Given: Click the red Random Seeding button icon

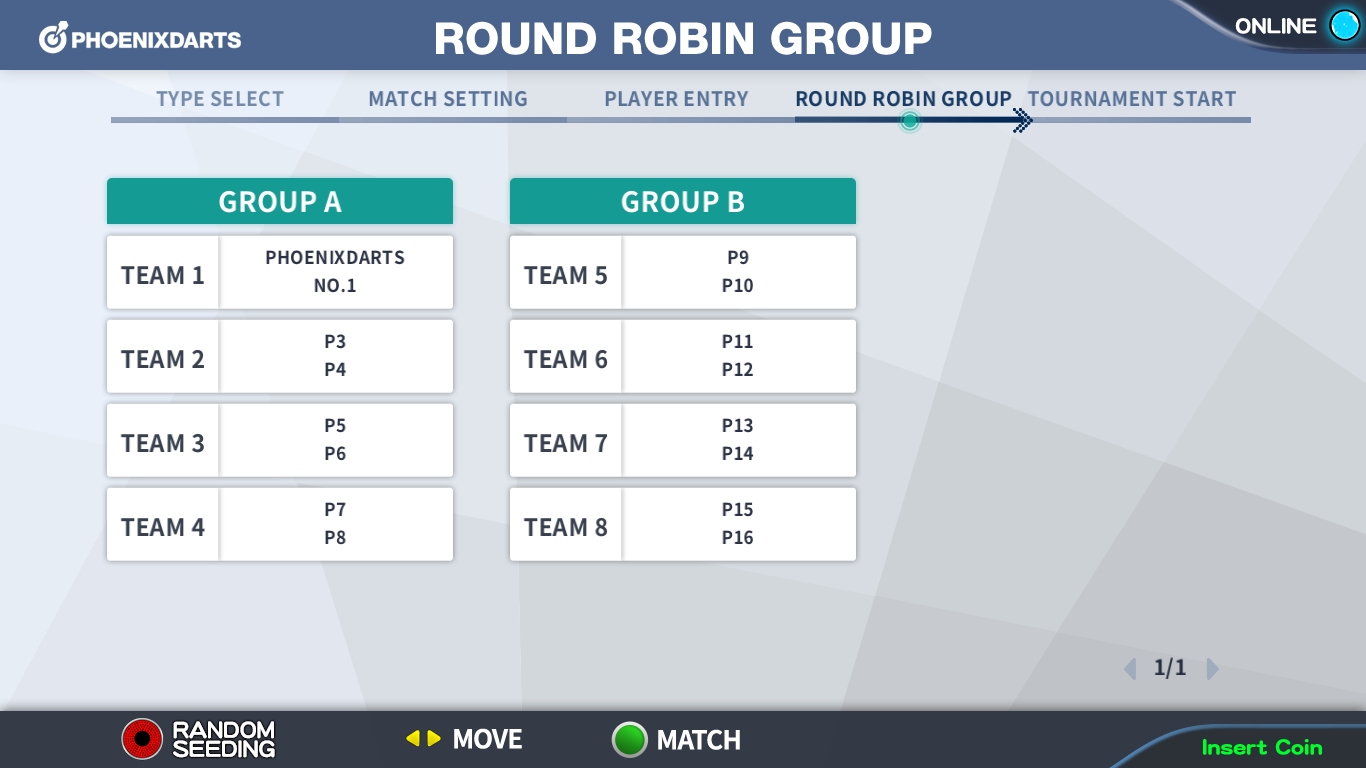Looking at the screenshot, I should coord(142,739).
